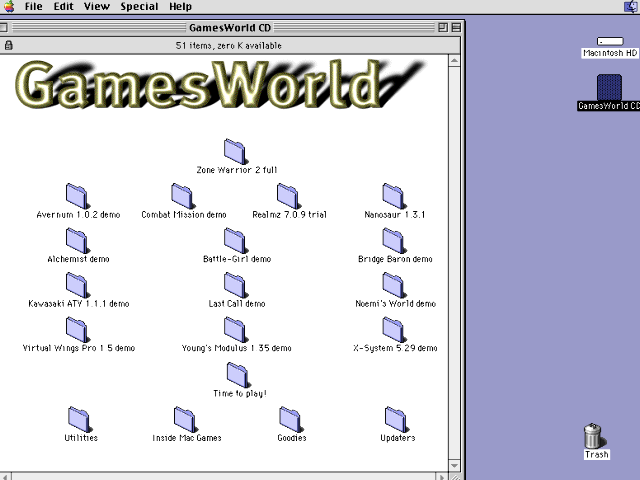Click the locked-disc padlock icon
The width and height of the screenshot is (640, 480).
point(9,45)
